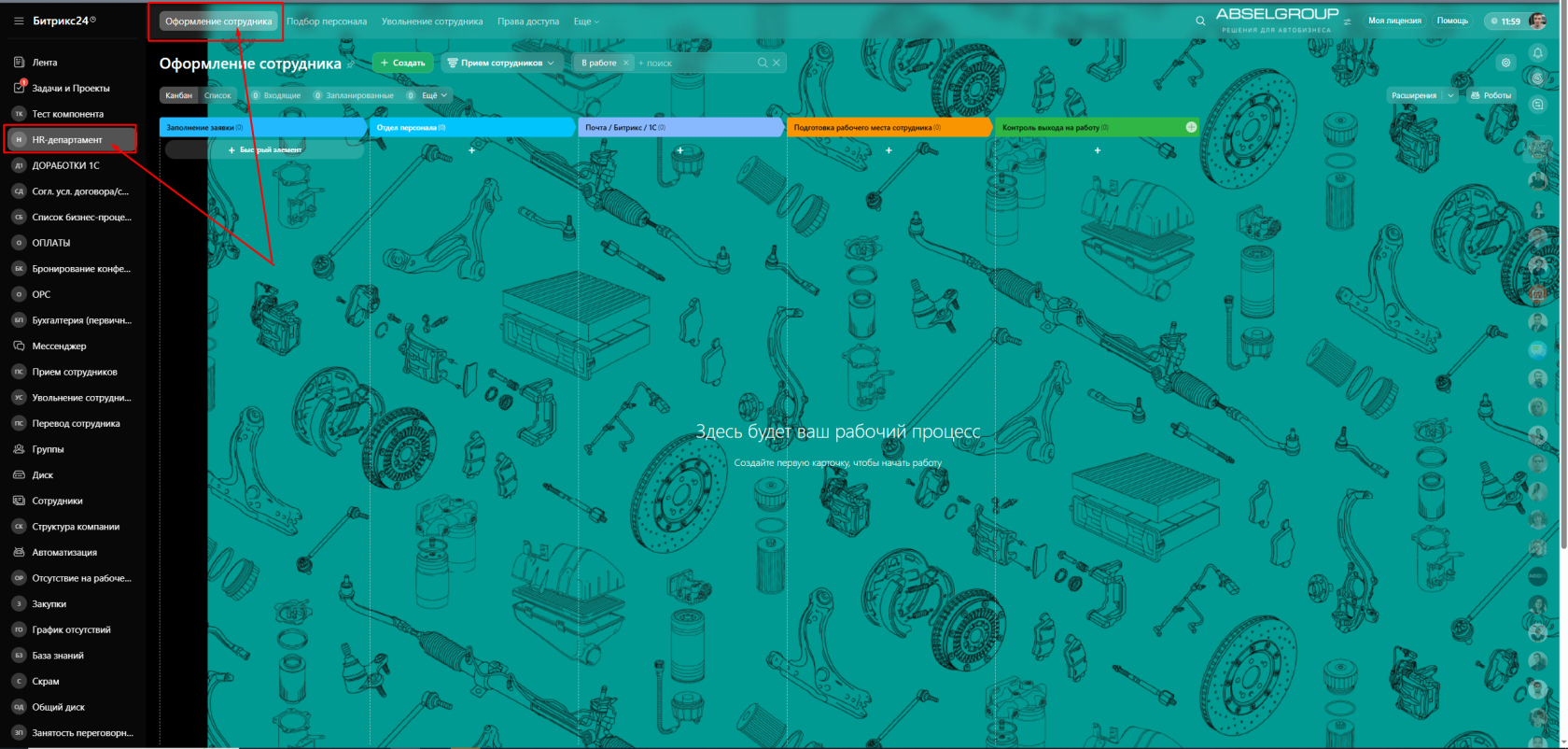Click the magnifier icon in filter box

[x=763, y=63]
